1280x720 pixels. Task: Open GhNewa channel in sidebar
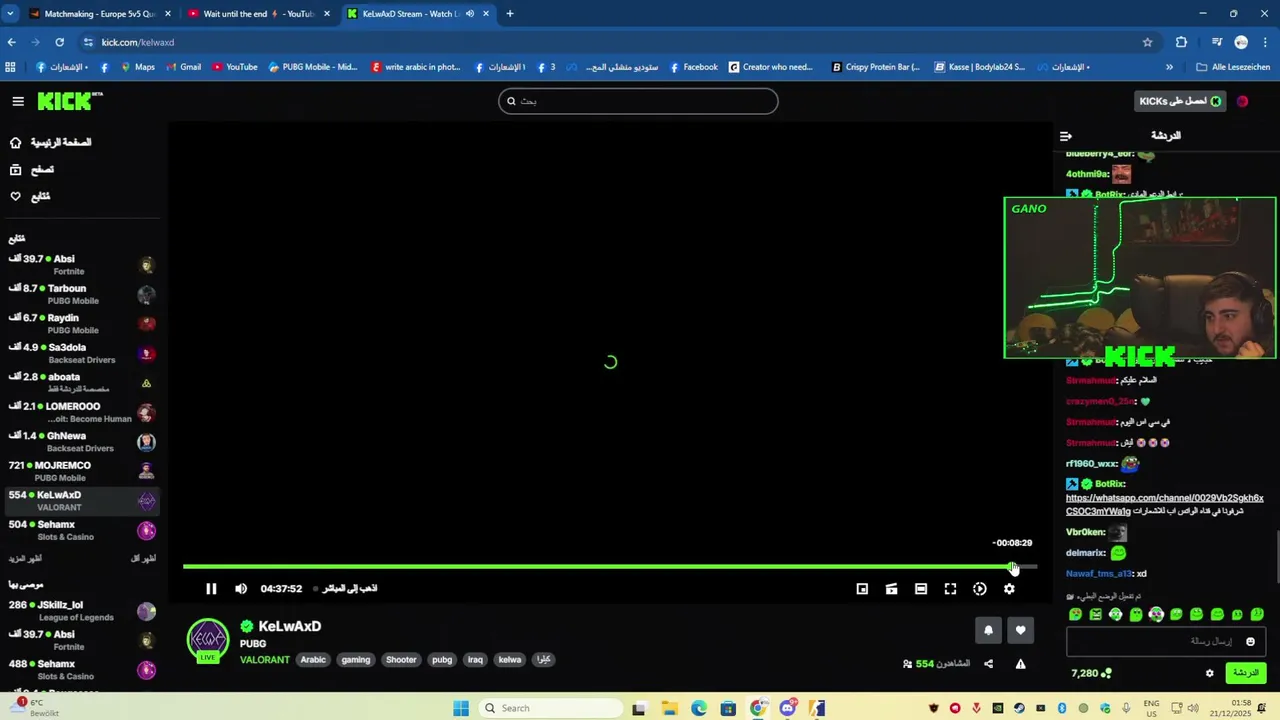click(81, 442)
